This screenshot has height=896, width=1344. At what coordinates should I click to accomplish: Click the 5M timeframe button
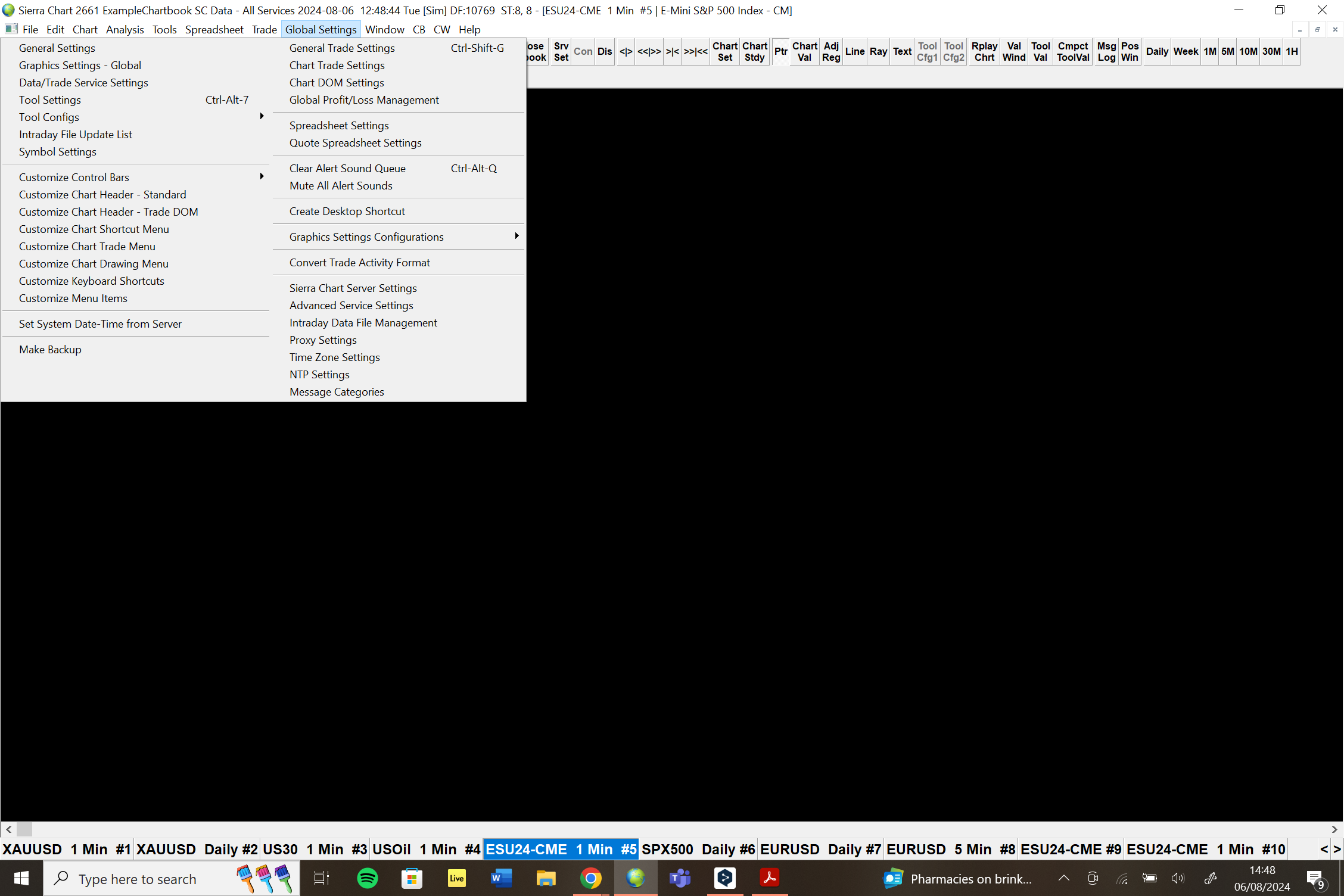tap(1227, 52)
